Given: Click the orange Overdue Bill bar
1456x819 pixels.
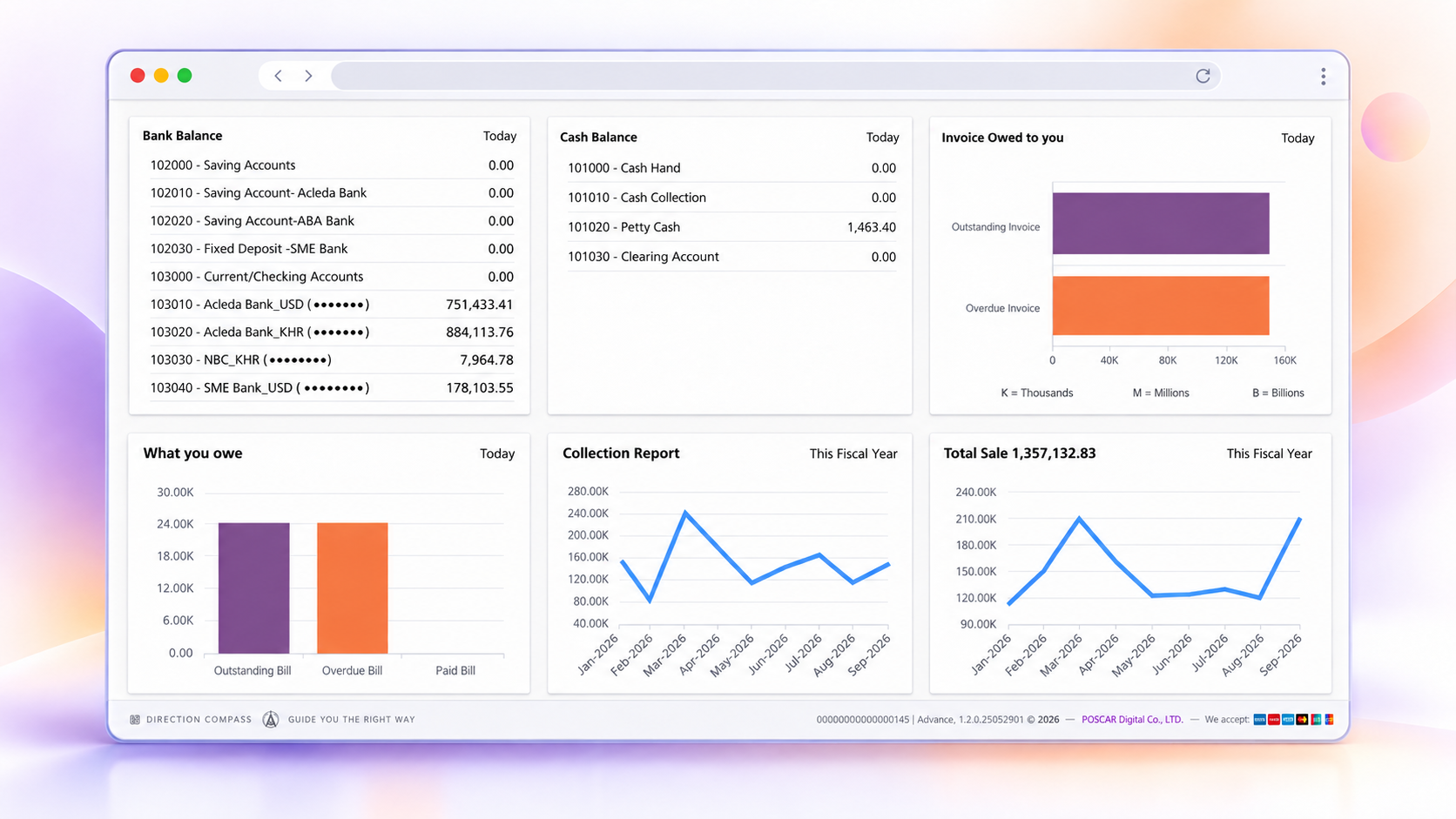Looking at the screenshot, I should point(352,588).
